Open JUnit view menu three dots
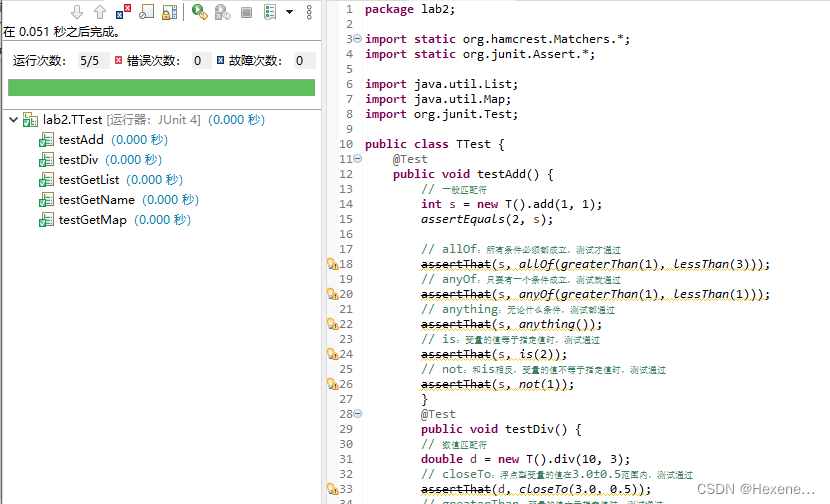Screen dimensions: 830x504 [309, 12]
